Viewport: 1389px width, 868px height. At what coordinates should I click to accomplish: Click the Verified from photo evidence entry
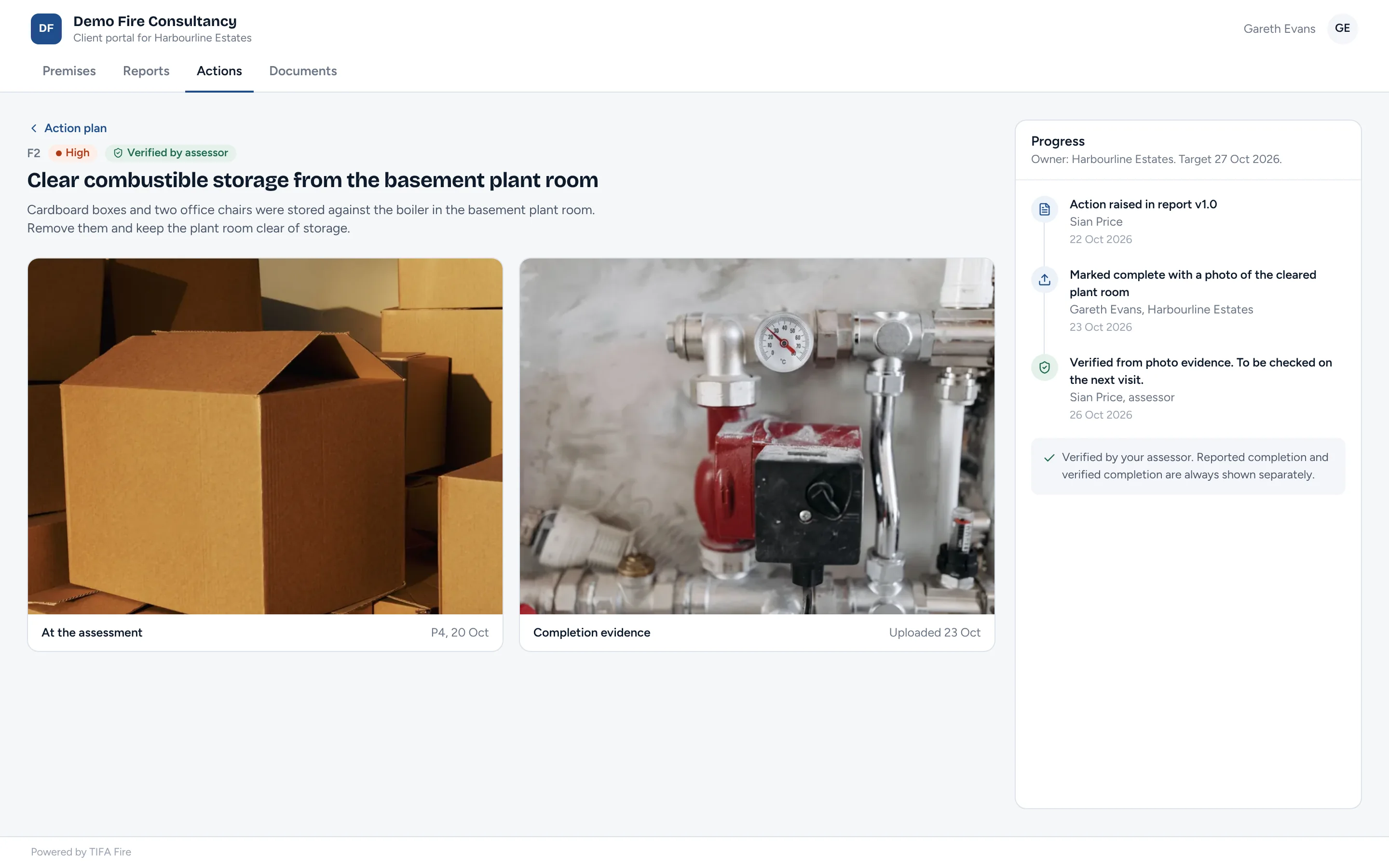[1201, 371]
